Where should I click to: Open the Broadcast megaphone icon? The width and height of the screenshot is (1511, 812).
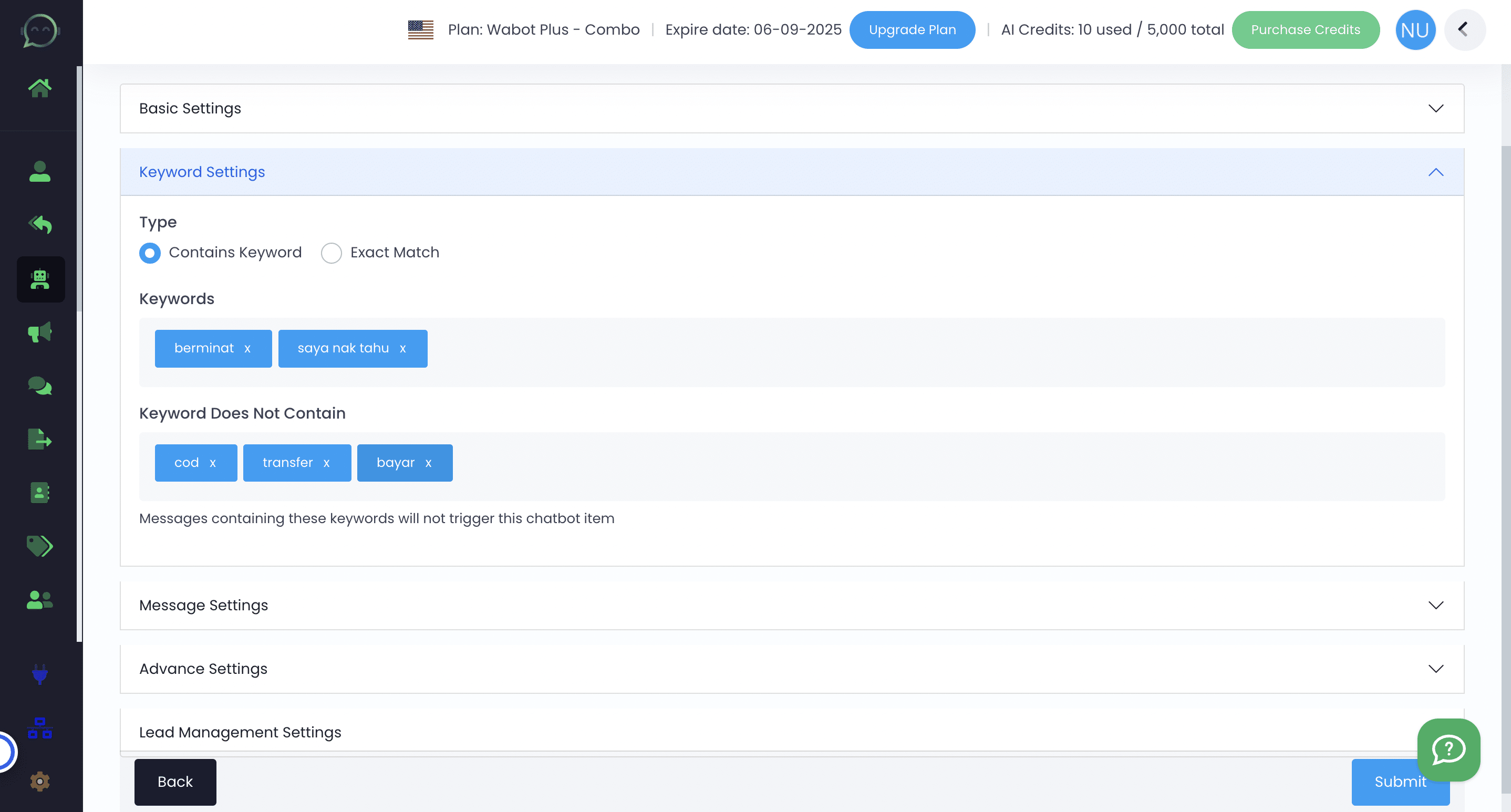[x=39, y=332]
